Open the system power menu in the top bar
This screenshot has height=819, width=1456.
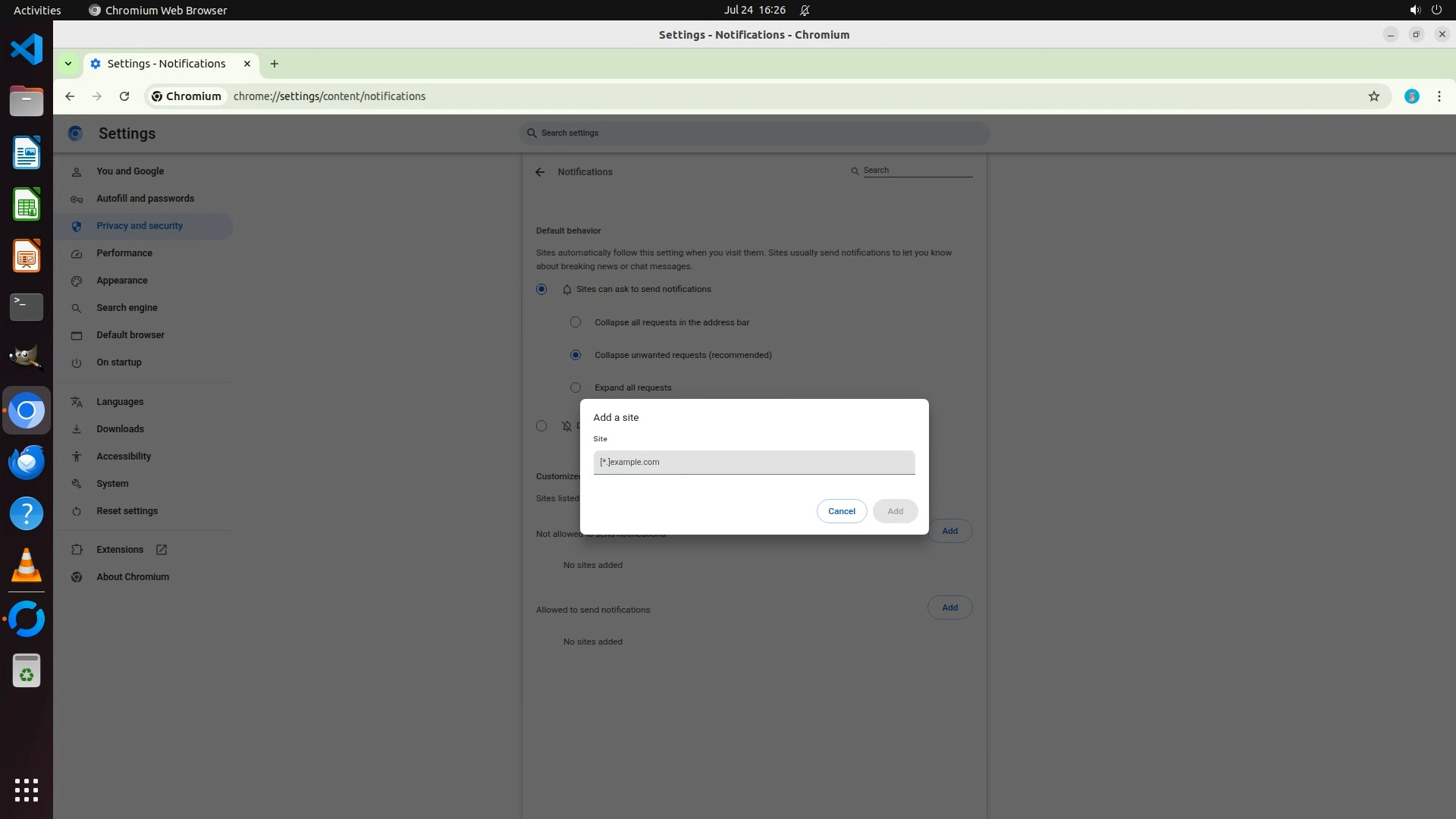click(1436, 10)
